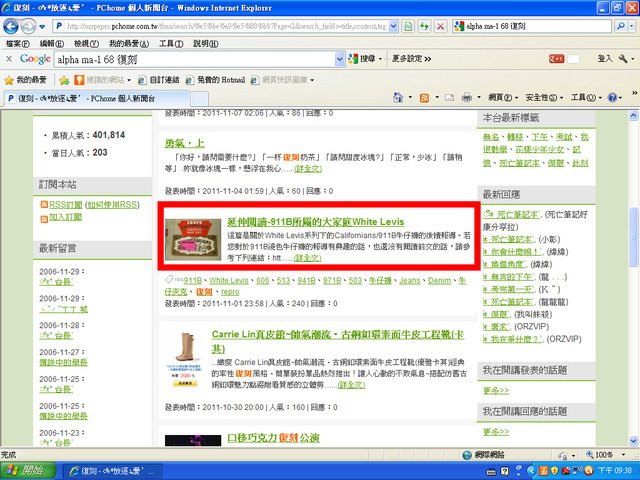The width and height of the screenshot is (640, 480).
Task: Click the magnifier search button
Action: click(620, 27)
